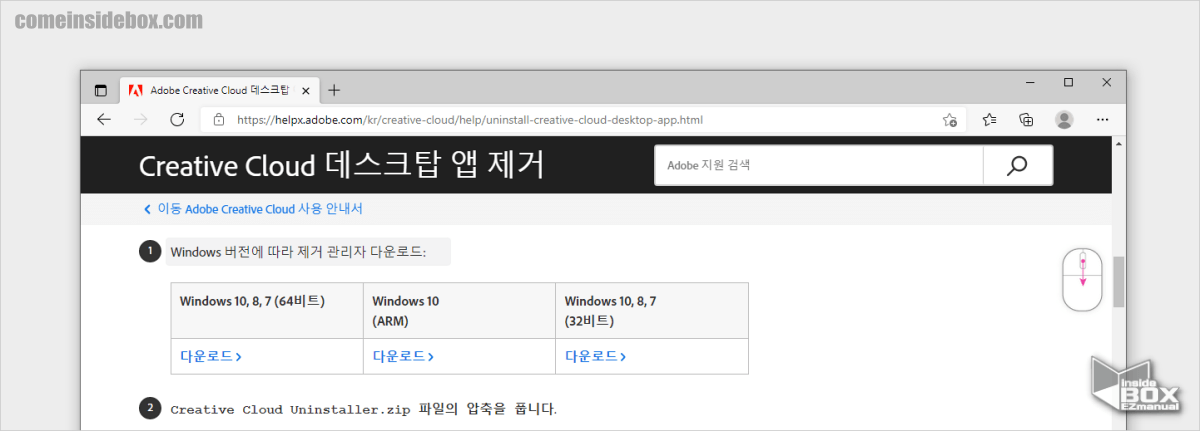Click the Windows 10, 8, 7 (64비트) header cell
The image size is (1200, 431).
tap(267, 311)
